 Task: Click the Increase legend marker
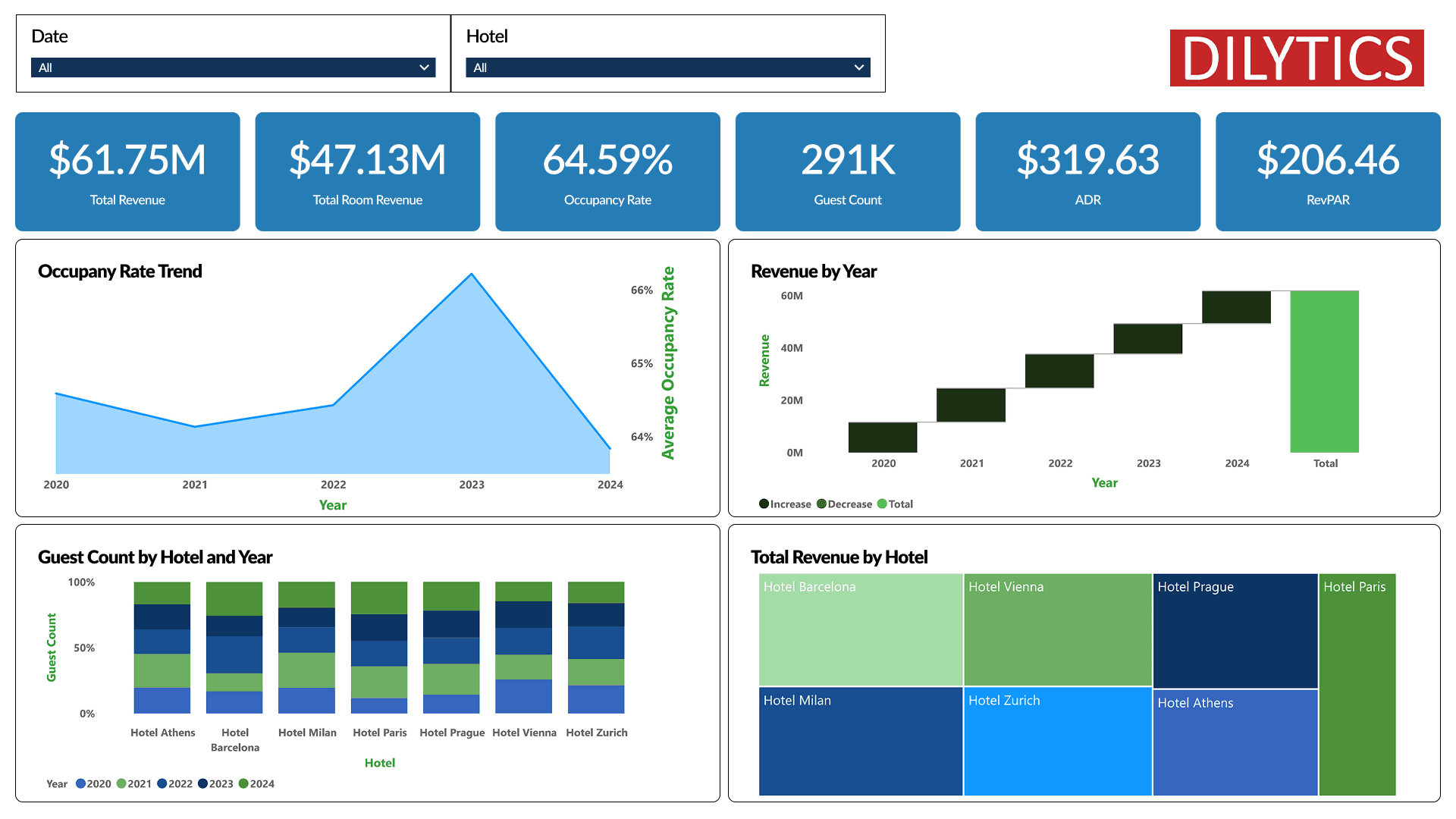click(764, 504)
